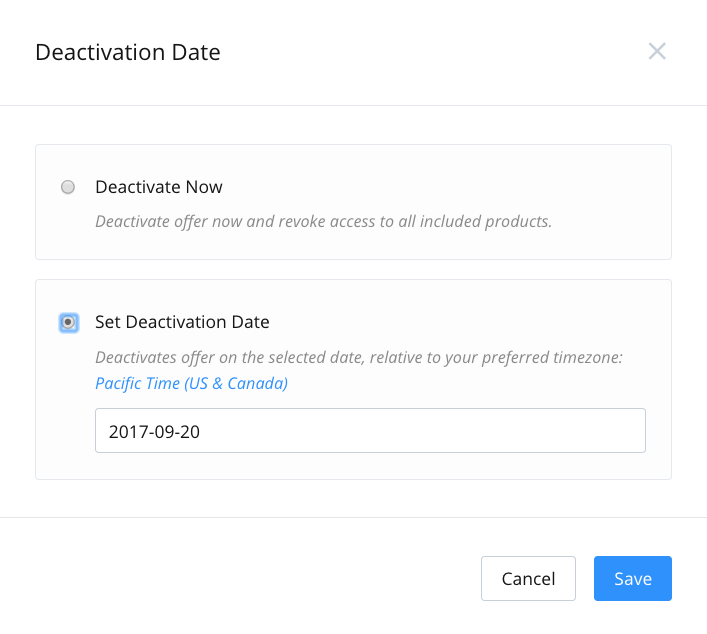Save the deactivation date
Image resolution: width=707 pixels, height=634 pixels.
(633, 579)
